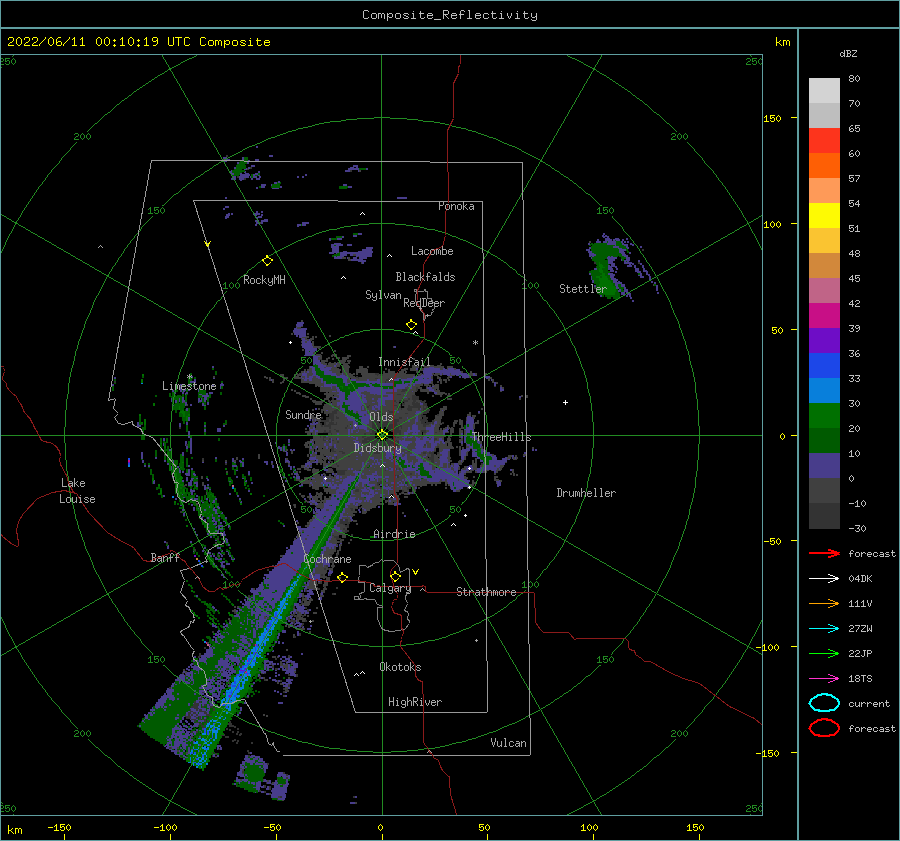This screenshot has width=900, height=841.
Task: Click the 2022/06/11 00:10:19 UTC Composite timestamp
Action: click(x=138, y=42)
